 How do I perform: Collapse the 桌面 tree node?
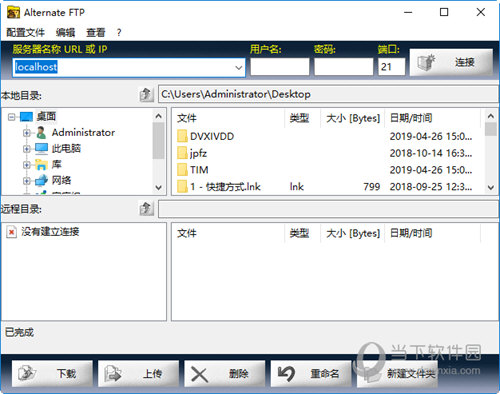(x=11, y=117)
